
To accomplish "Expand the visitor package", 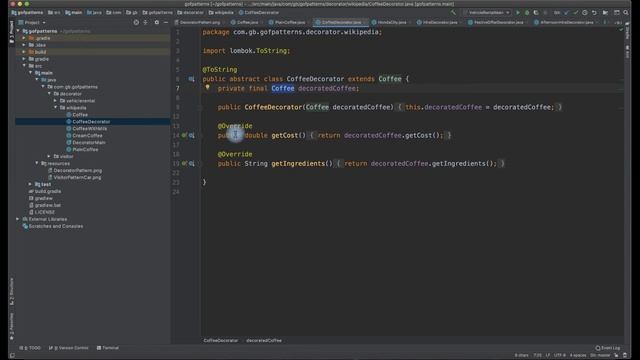I will (x=49, y=156).
